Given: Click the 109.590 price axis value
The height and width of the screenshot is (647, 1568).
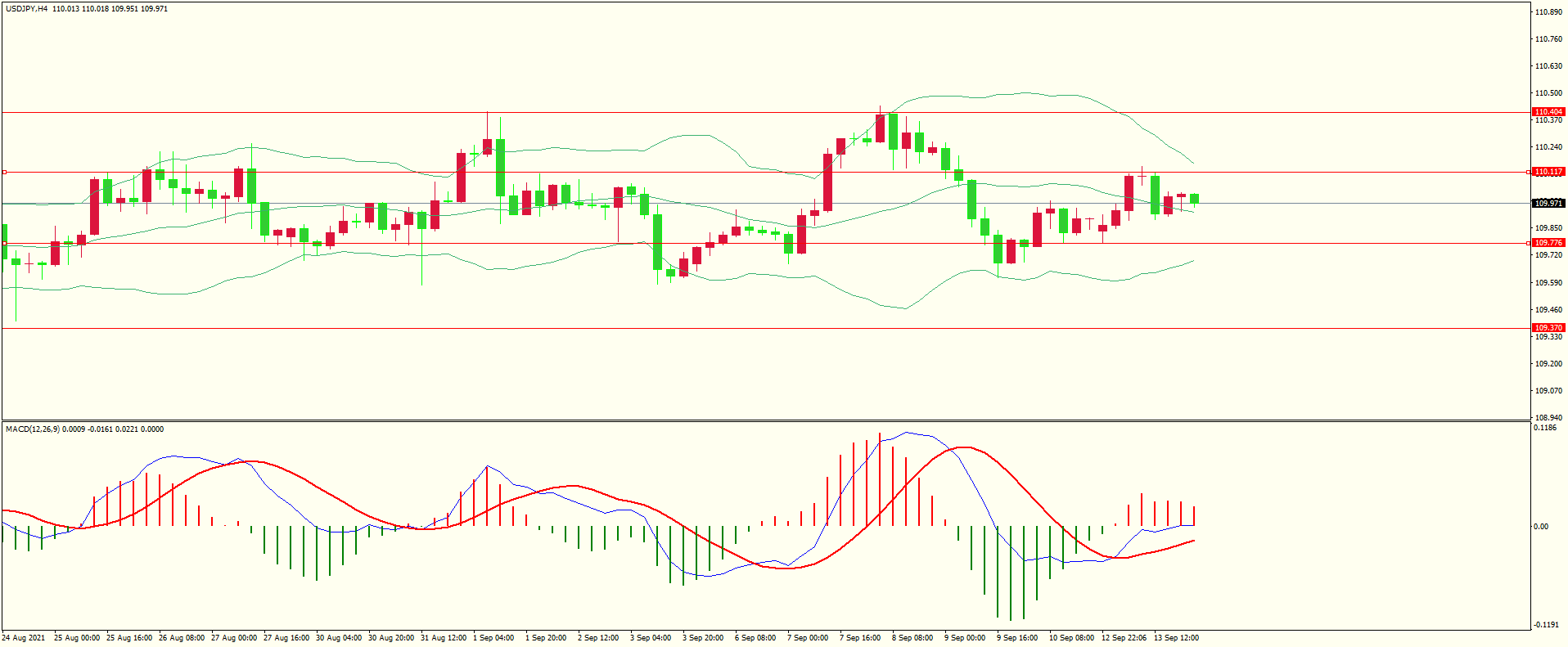Looking at the screenshot, I should click(x=1548, y=283).
